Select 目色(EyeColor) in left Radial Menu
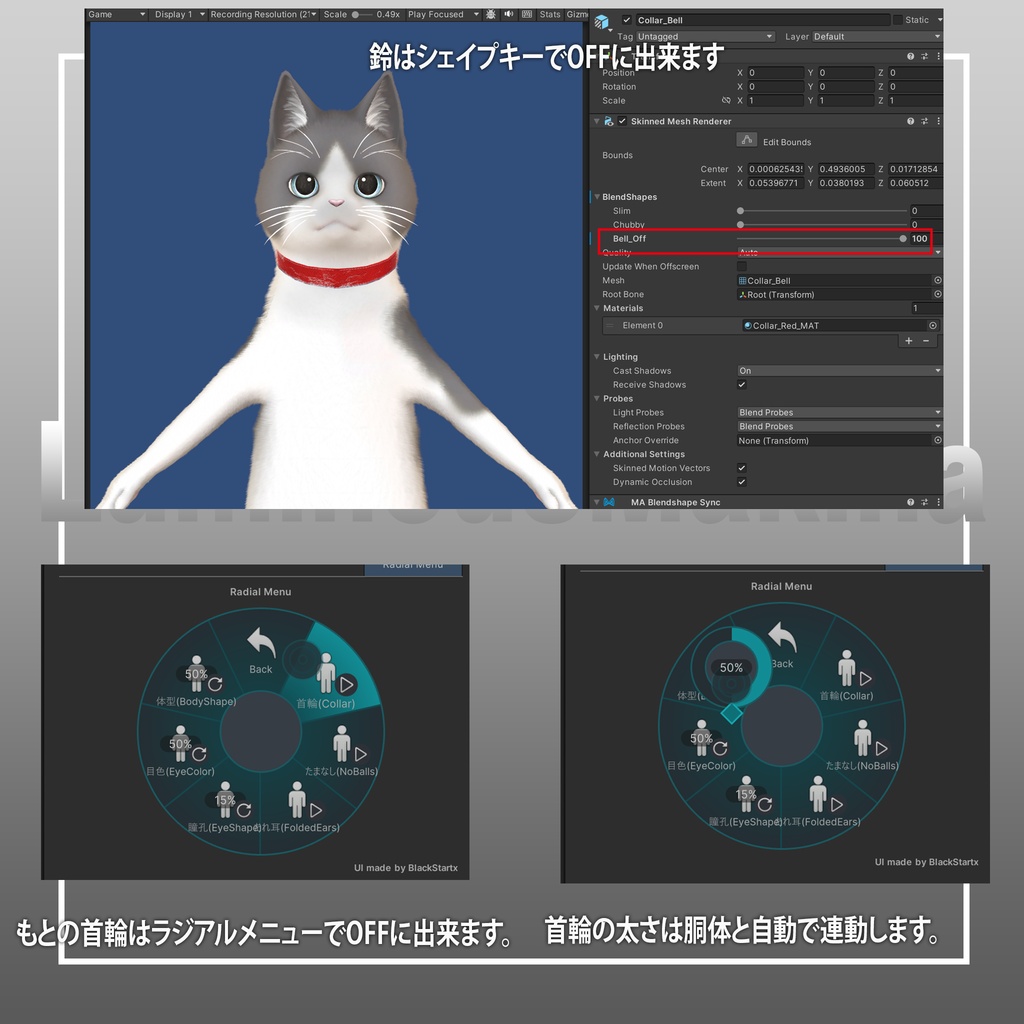 [182, 751]
